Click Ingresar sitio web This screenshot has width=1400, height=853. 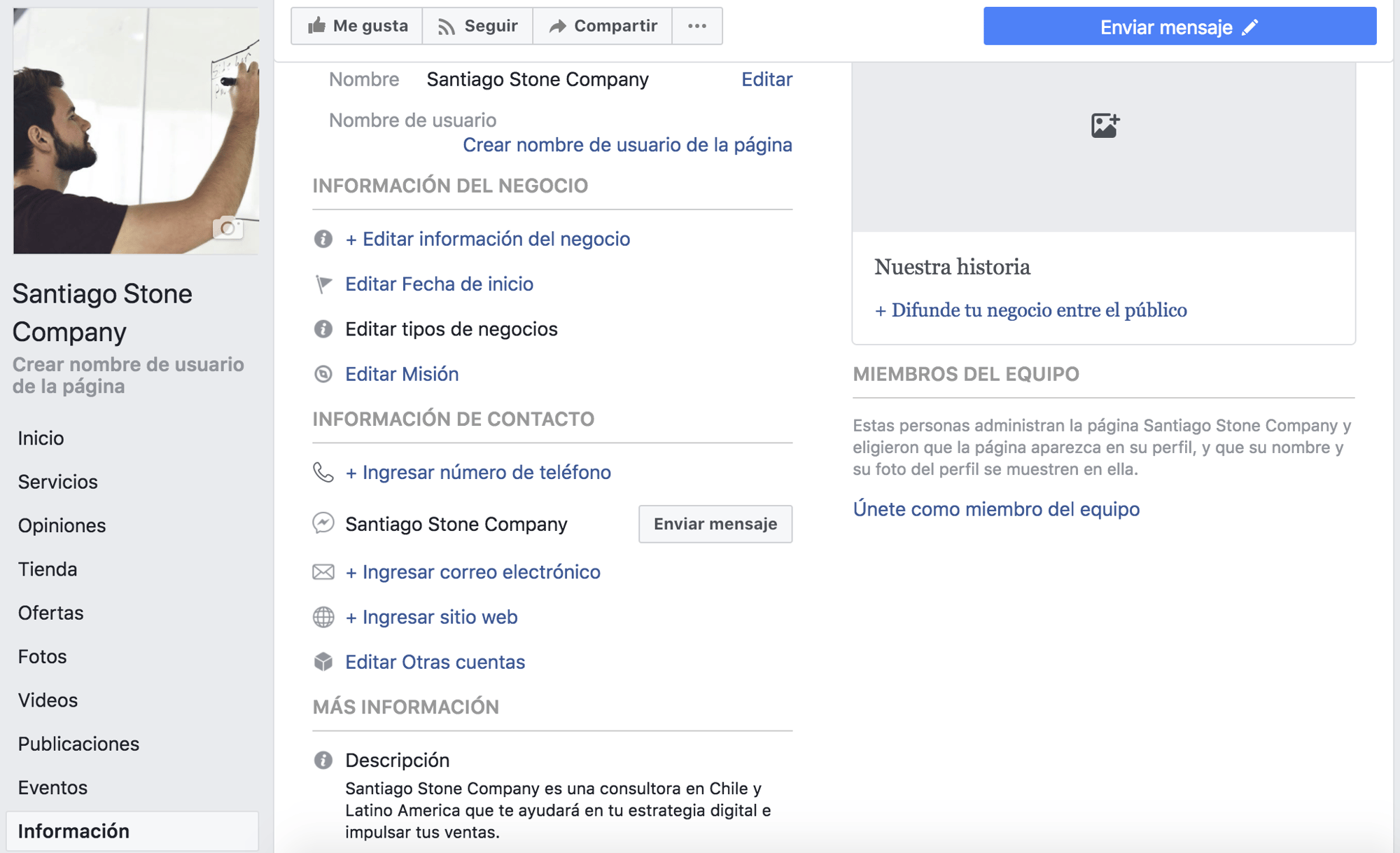click(x=431, y=617)
